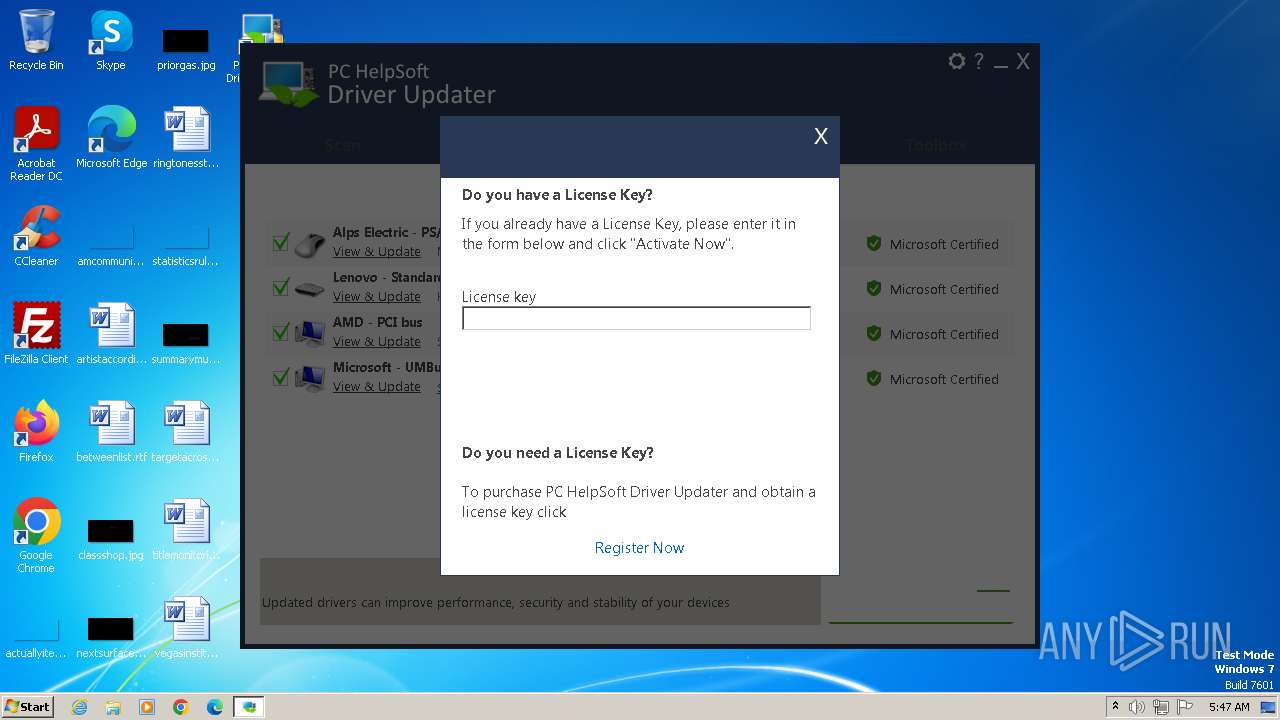
Task: Open betweenlist.rtf document
Action: pos(111,432)
